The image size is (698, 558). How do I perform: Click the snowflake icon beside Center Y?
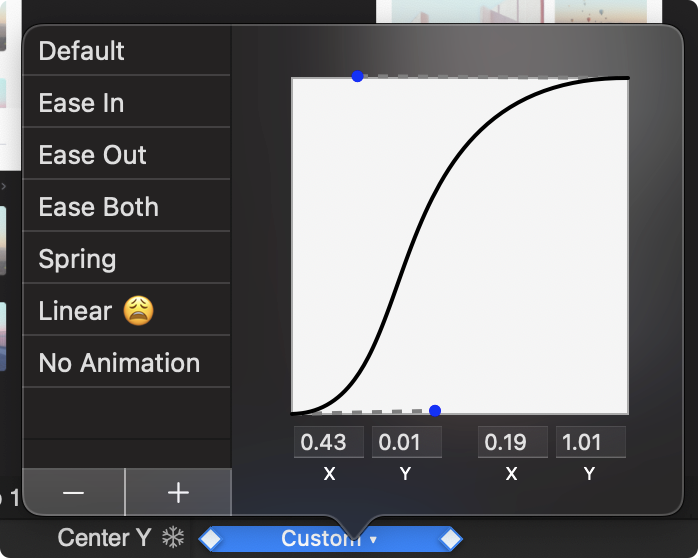[174, 538]
